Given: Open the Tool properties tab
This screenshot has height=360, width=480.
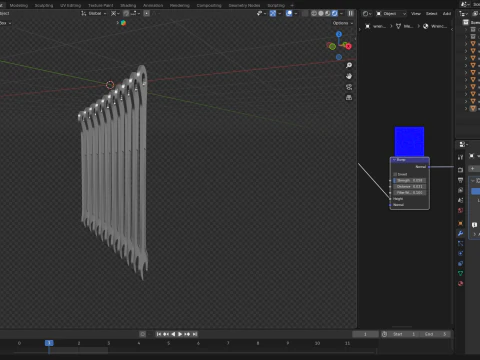Looking at the screenshot, I should click(460, 157).
